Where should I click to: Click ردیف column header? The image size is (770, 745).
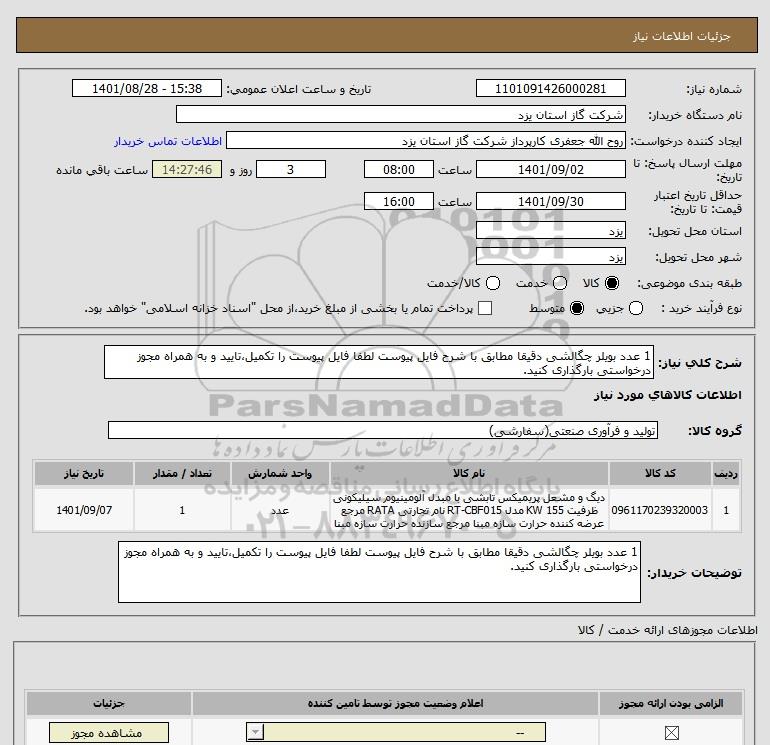(x=726, y=473)
